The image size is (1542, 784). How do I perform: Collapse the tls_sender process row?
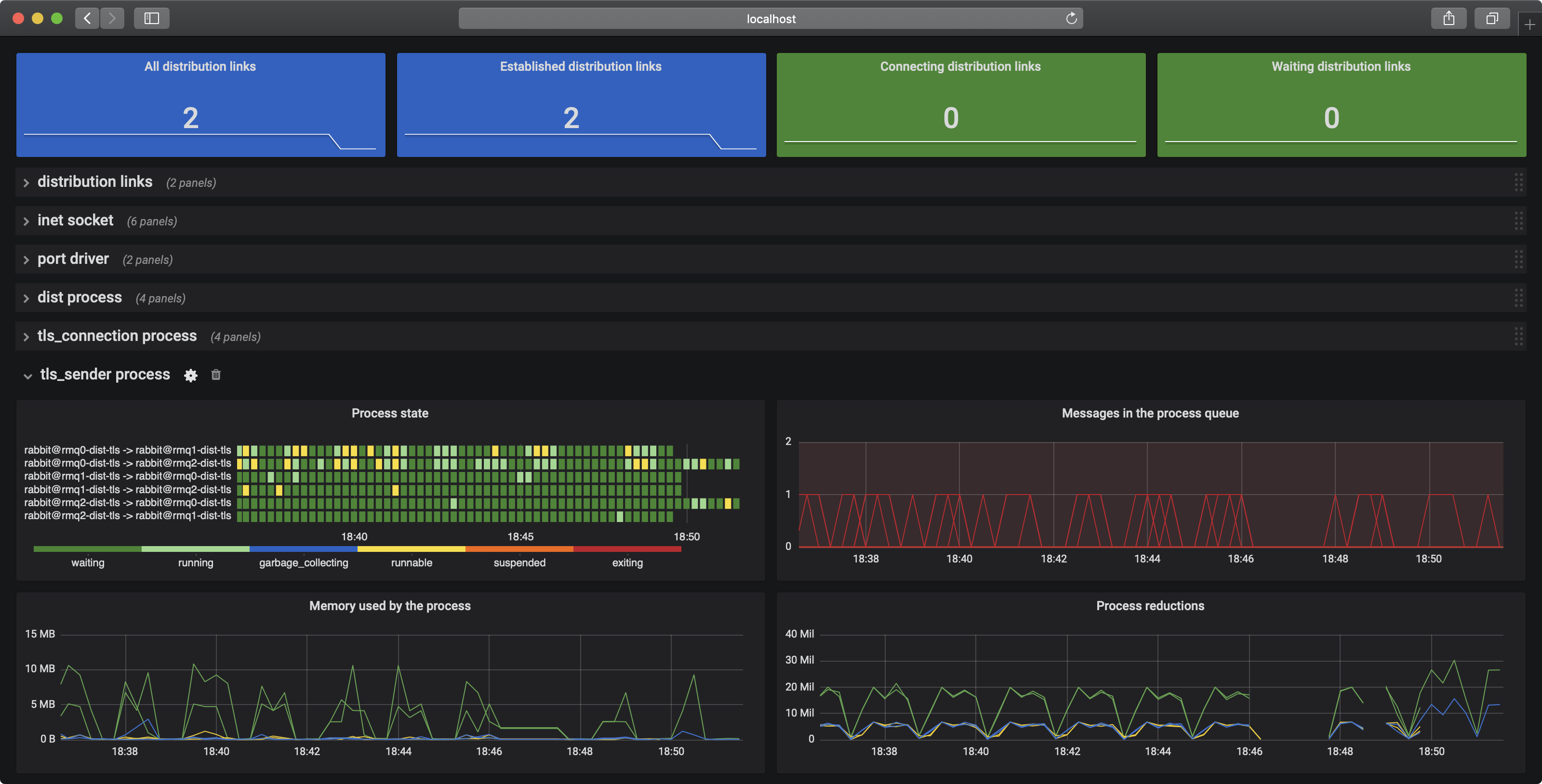[105, 375]
